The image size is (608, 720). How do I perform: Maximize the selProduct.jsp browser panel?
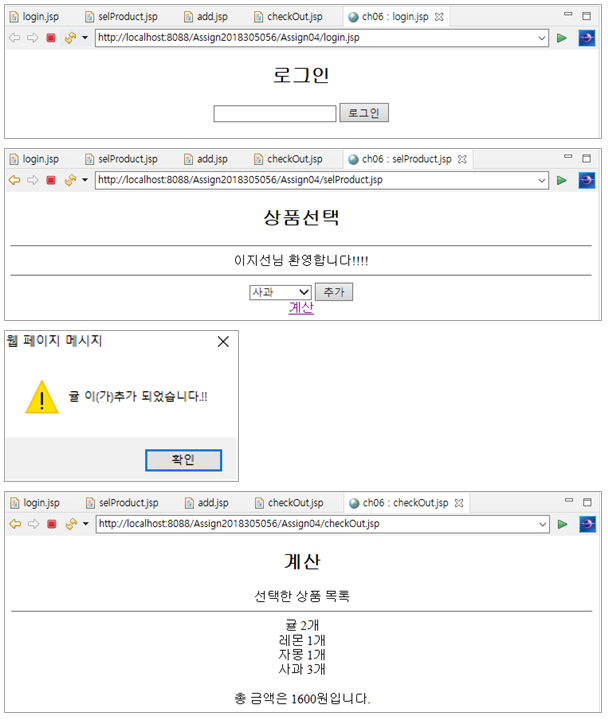click(586, 158)
